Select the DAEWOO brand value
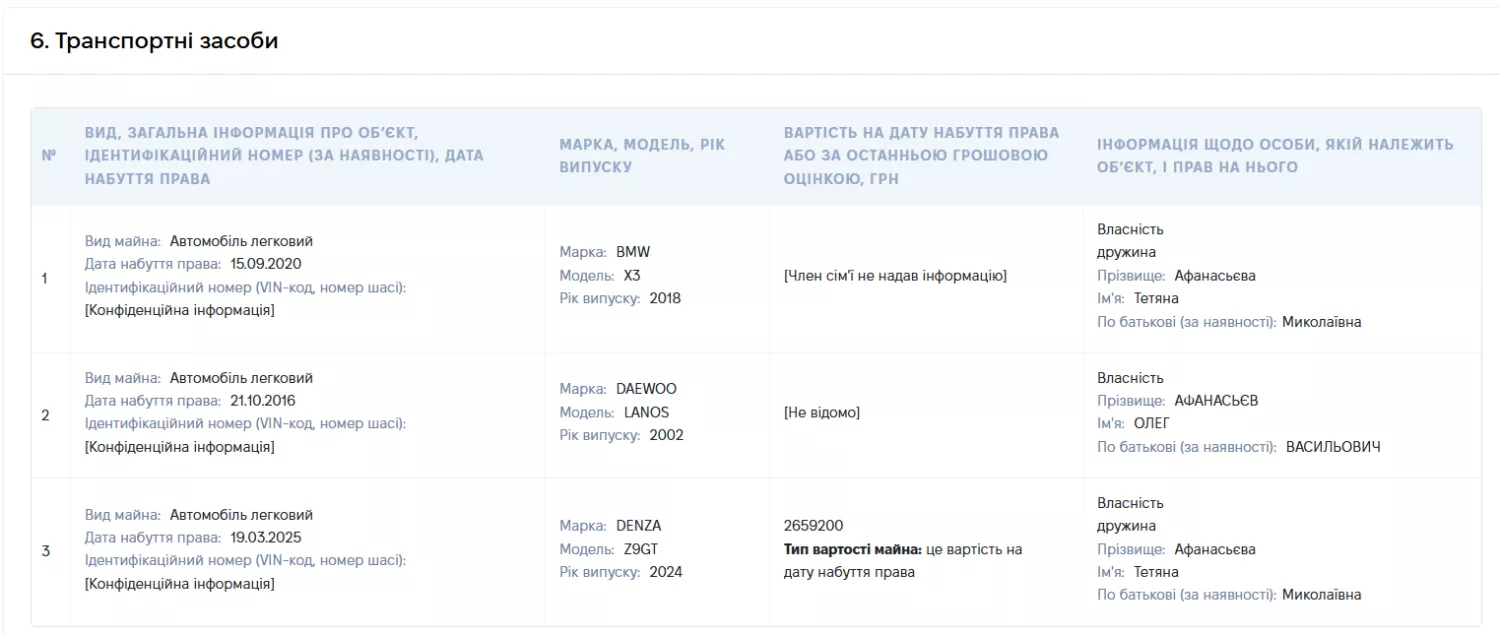Screen dimensions: 1500x635 click(x=646, y=389)
